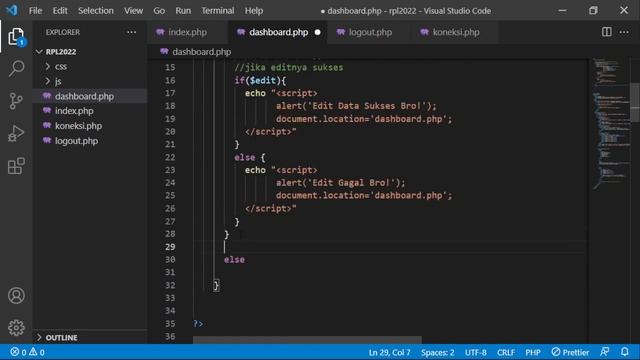This screenshot has height=360, width=640.
Task: Open dashboard.php in the Explorer tree
Action: click(90, 96)
